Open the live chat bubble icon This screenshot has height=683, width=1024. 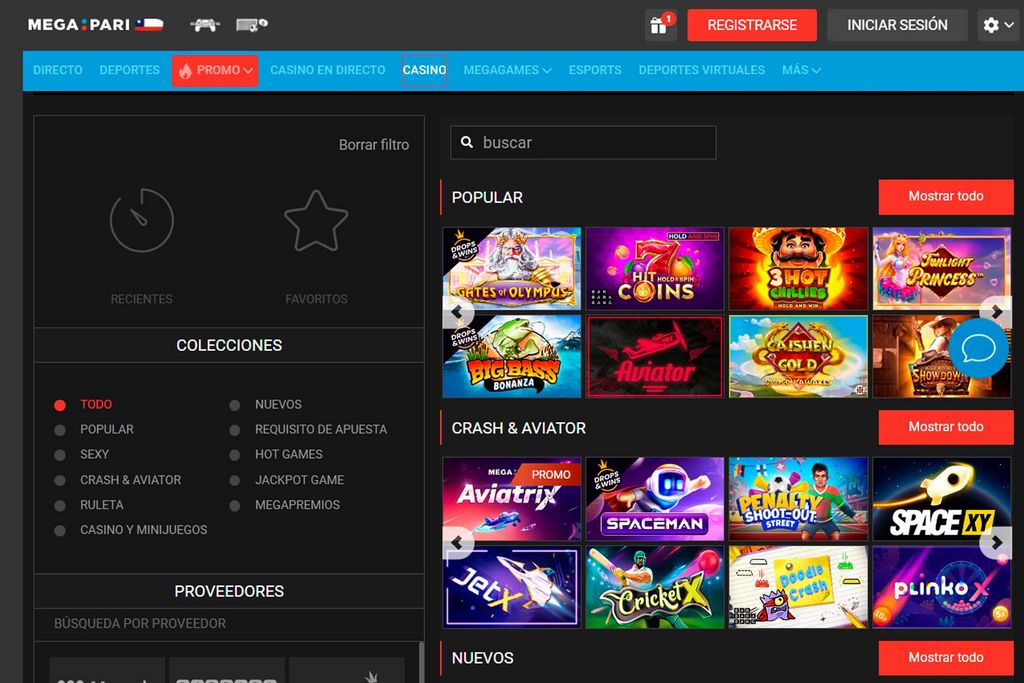point(978,349)
